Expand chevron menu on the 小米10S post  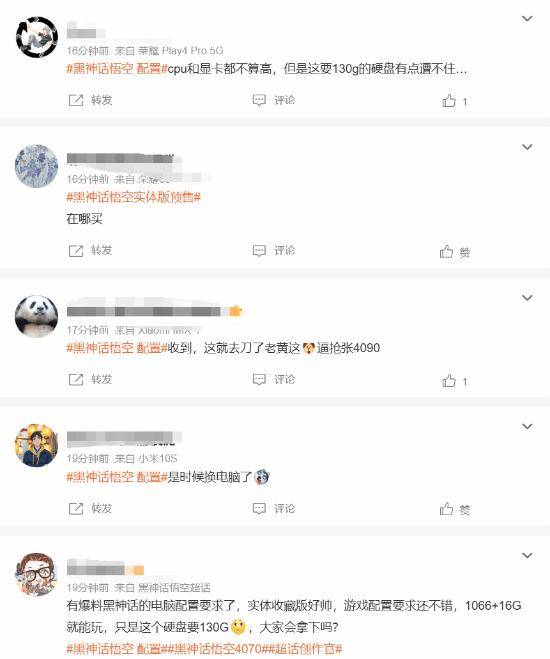pyautogui.click(x=527, y=426)
